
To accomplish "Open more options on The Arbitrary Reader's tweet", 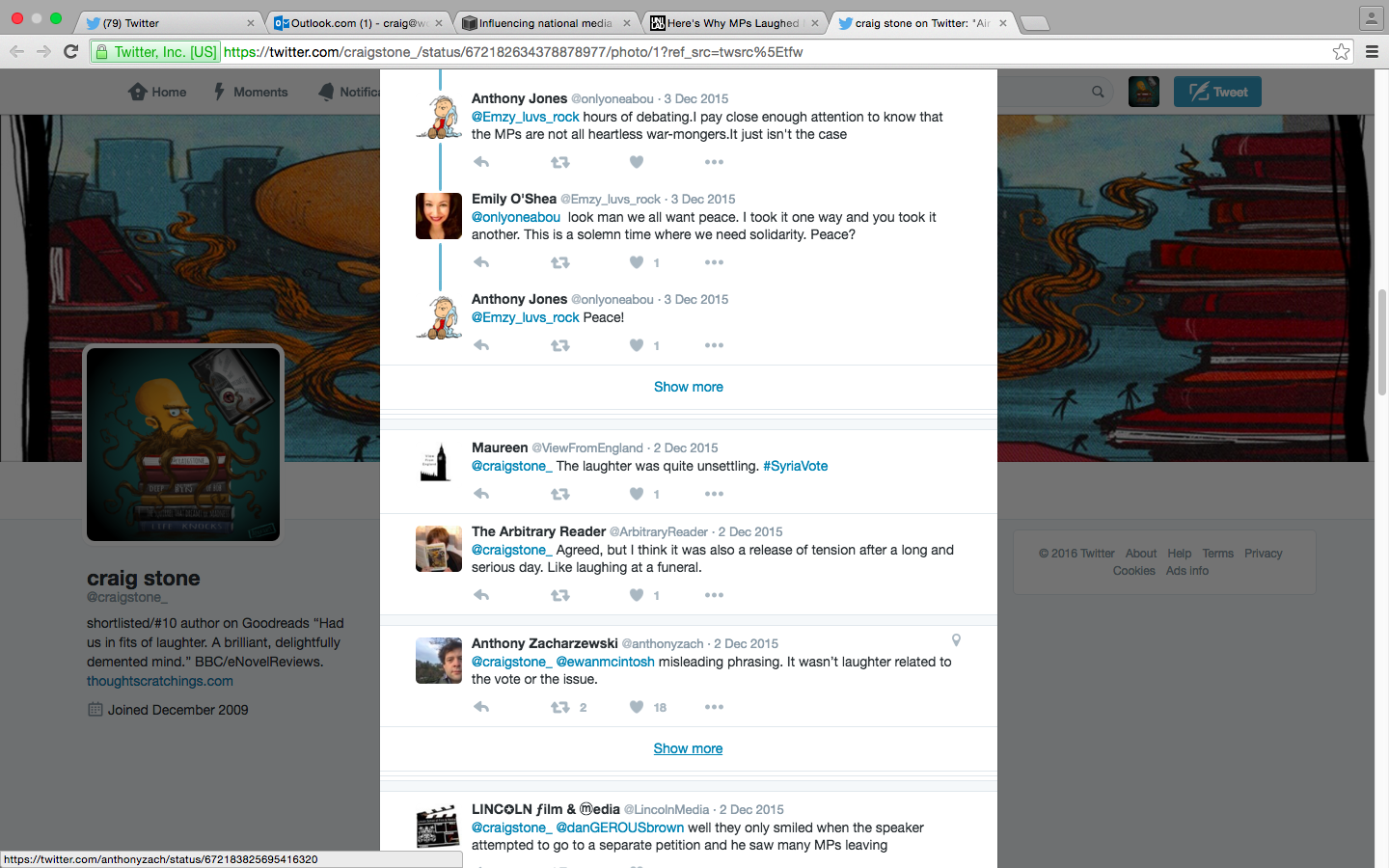I will point(714,595).
